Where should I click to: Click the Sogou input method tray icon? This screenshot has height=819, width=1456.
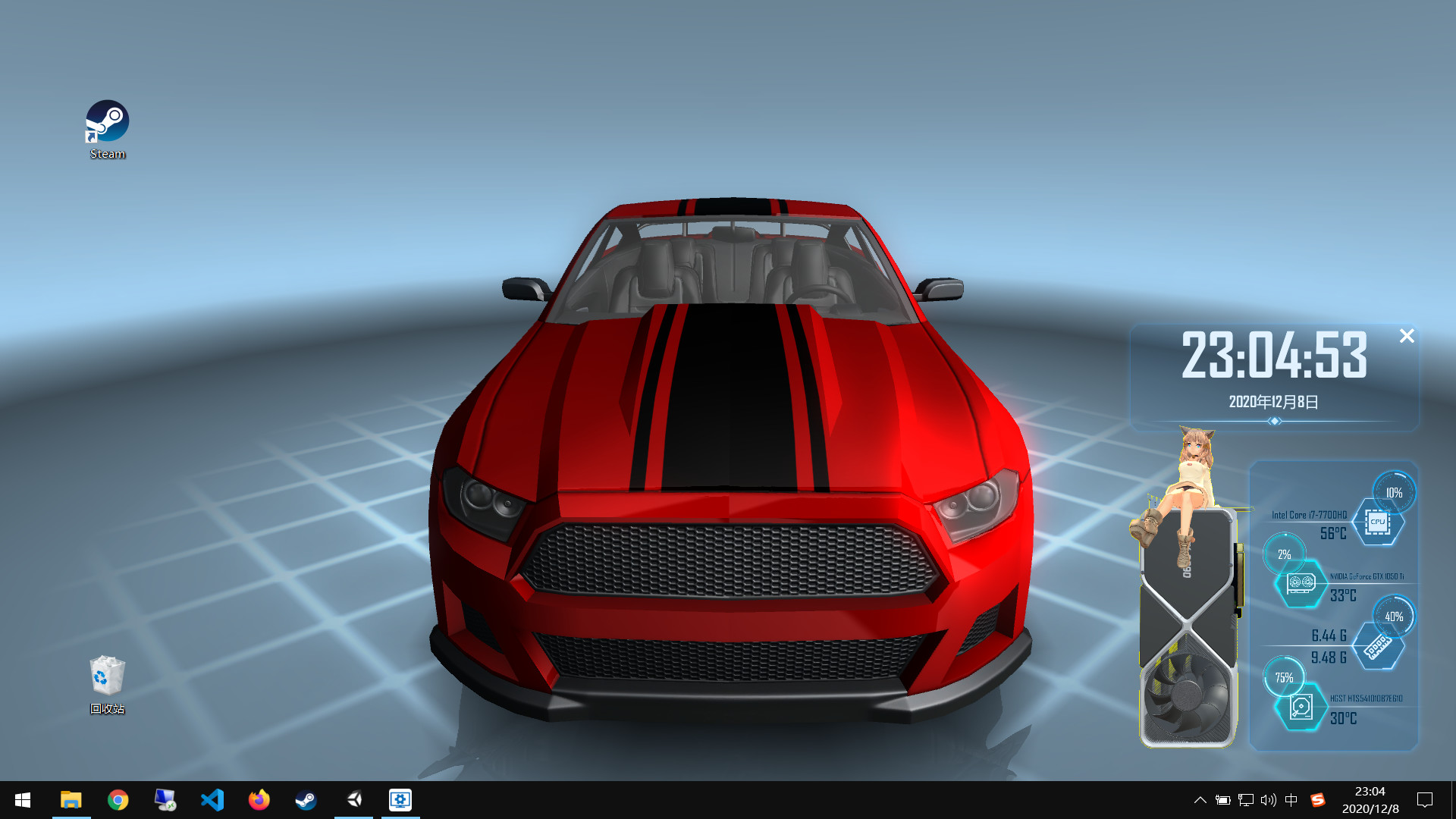click(1318, 800)
